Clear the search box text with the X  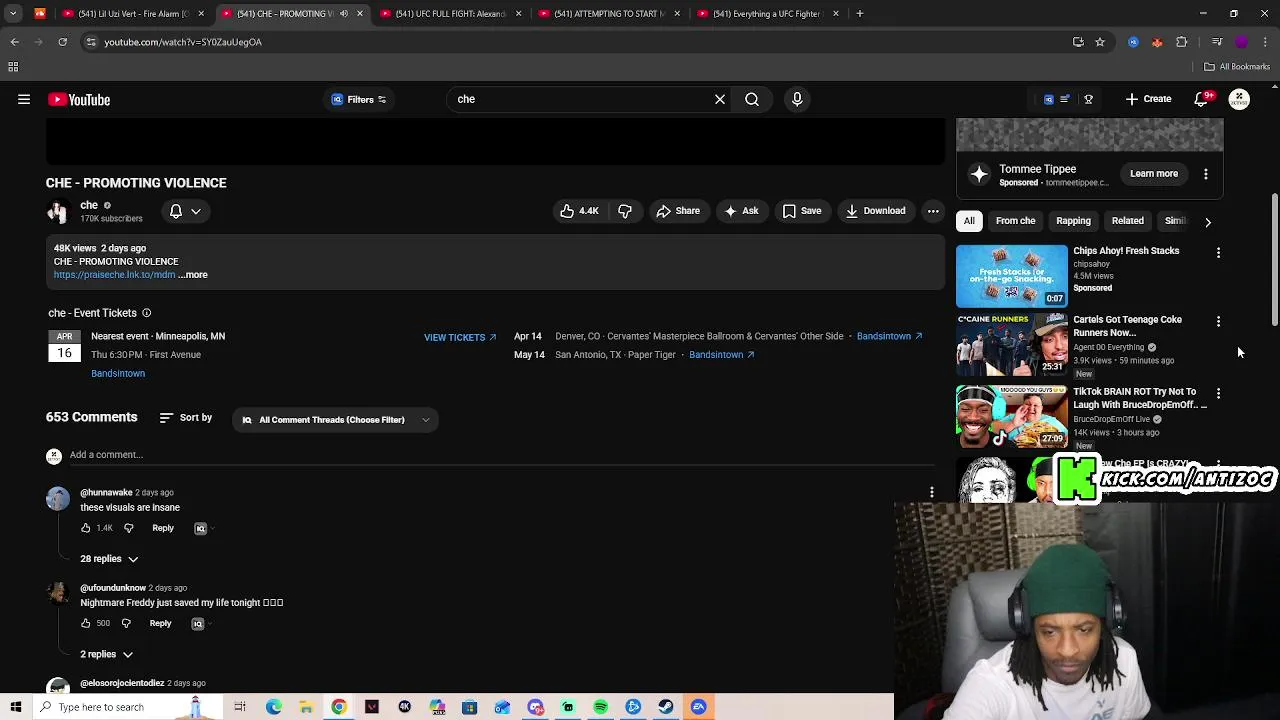point(720,99)
